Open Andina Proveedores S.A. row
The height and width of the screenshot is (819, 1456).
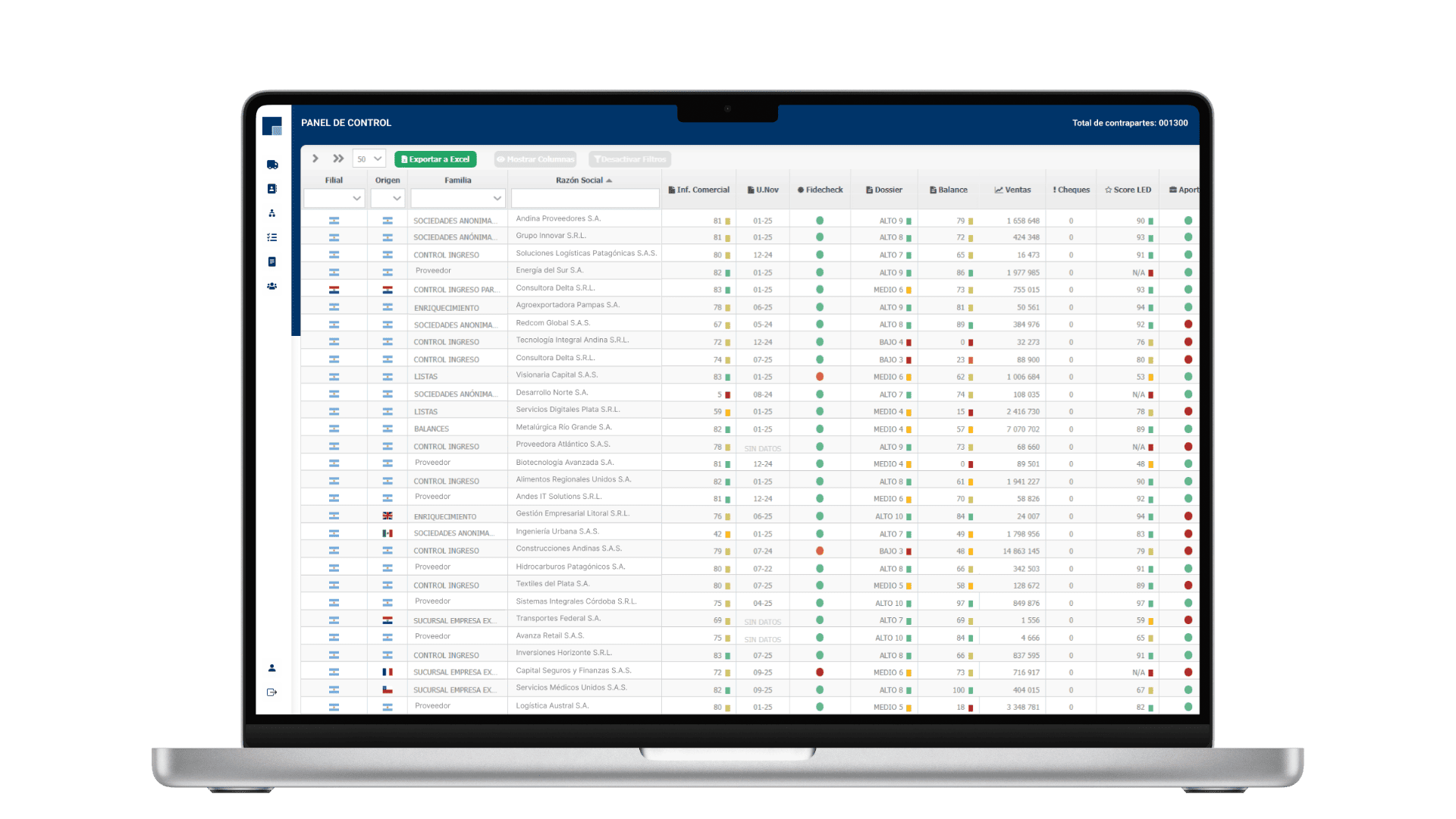558,218
